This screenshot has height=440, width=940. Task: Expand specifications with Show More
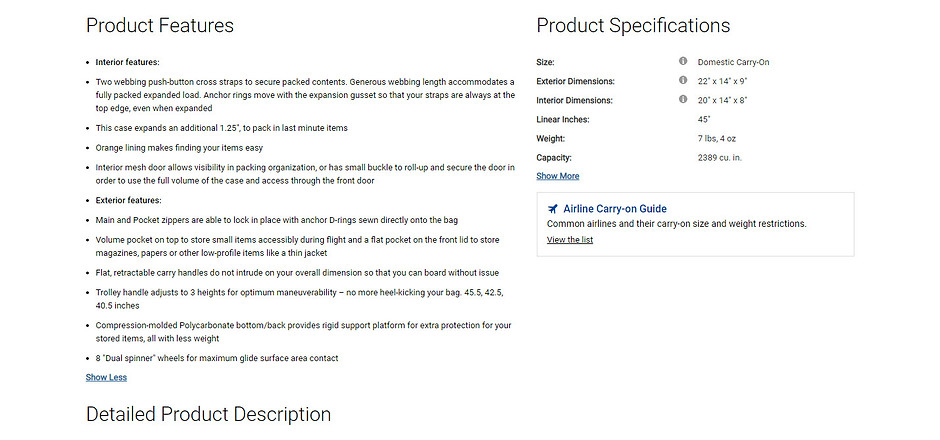(x=558, y=176)
